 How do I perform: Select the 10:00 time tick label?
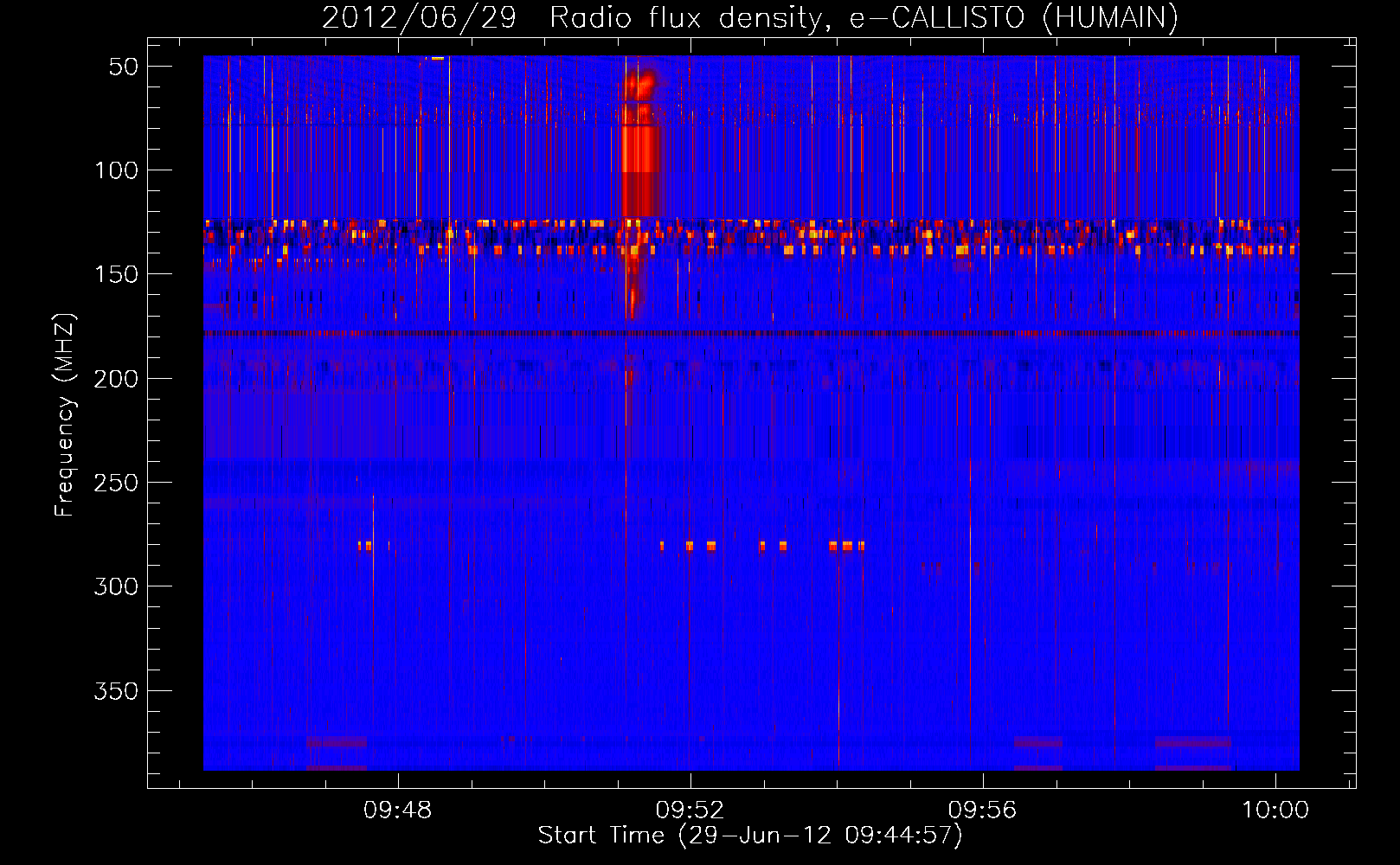[x=1275, y=811]
